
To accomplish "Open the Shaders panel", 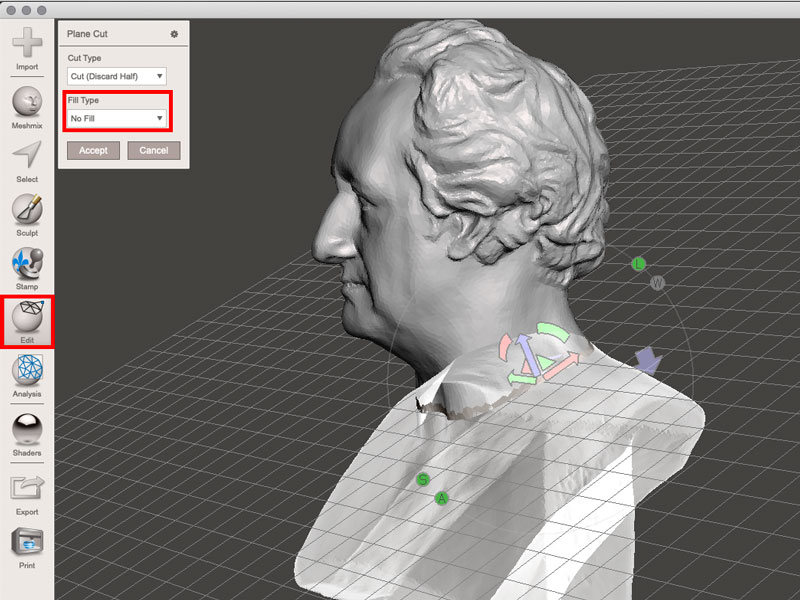I will click(x=27, y=435).
